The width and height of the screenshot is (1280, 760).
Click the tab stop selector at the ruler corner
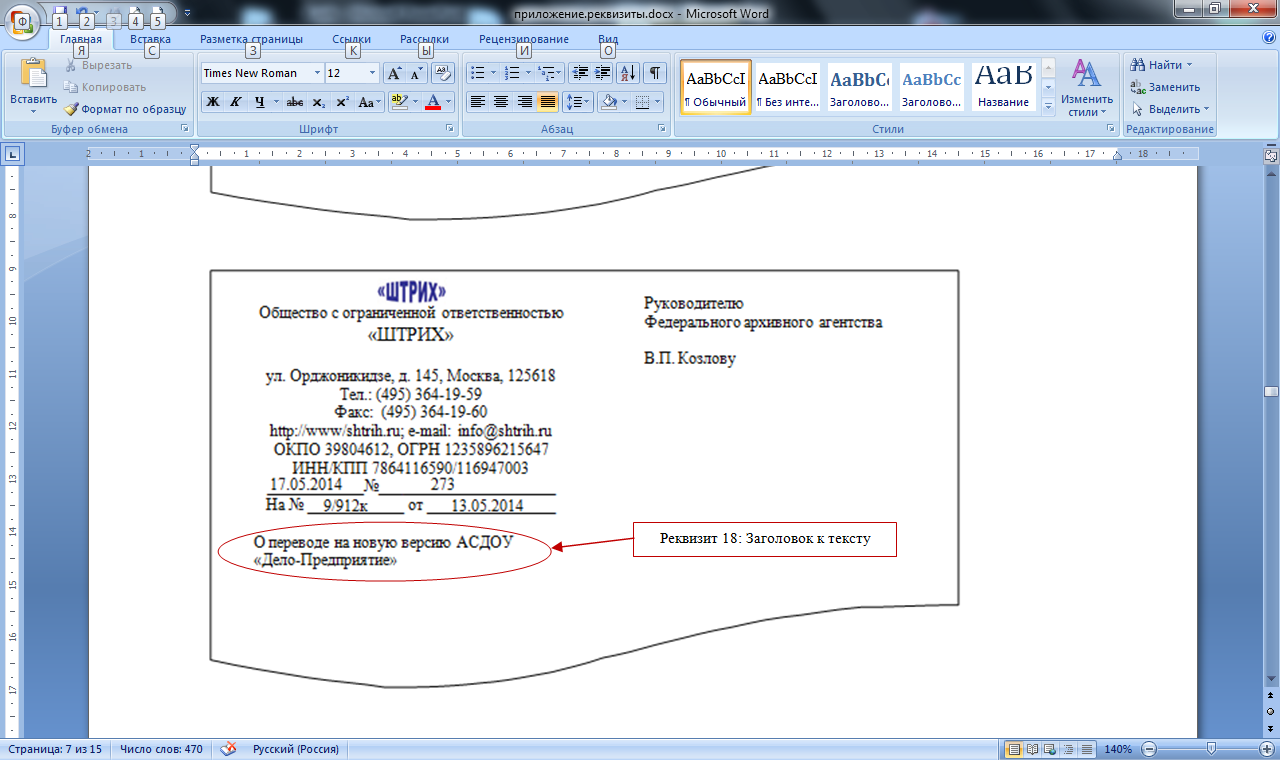(12, 154)
